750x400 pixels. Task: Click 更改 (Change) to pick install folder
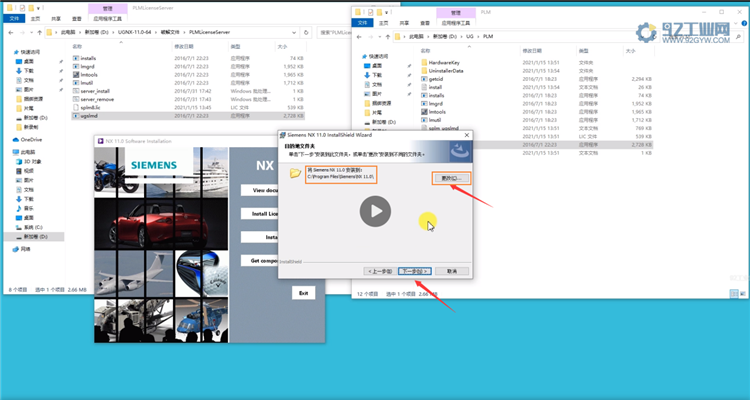pos(451,178)
